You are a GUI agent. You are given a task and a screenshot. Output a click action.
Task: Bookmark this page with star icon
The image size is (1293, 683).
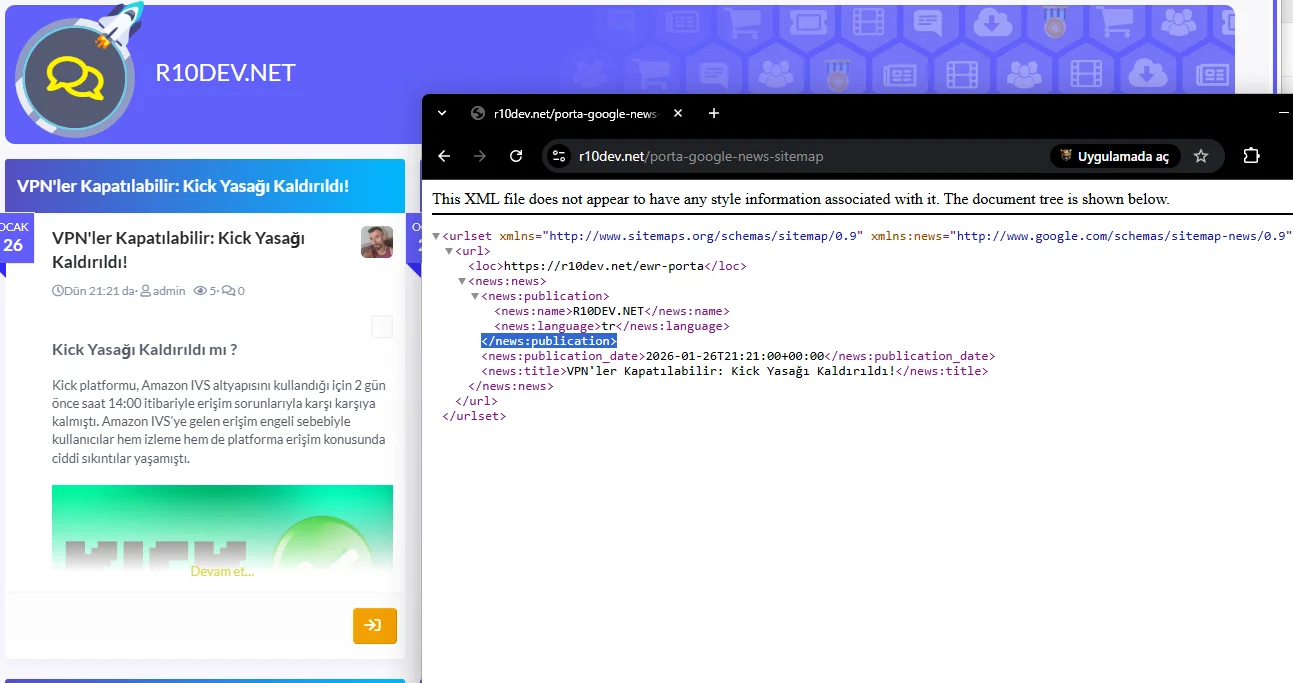[1201, 156]
